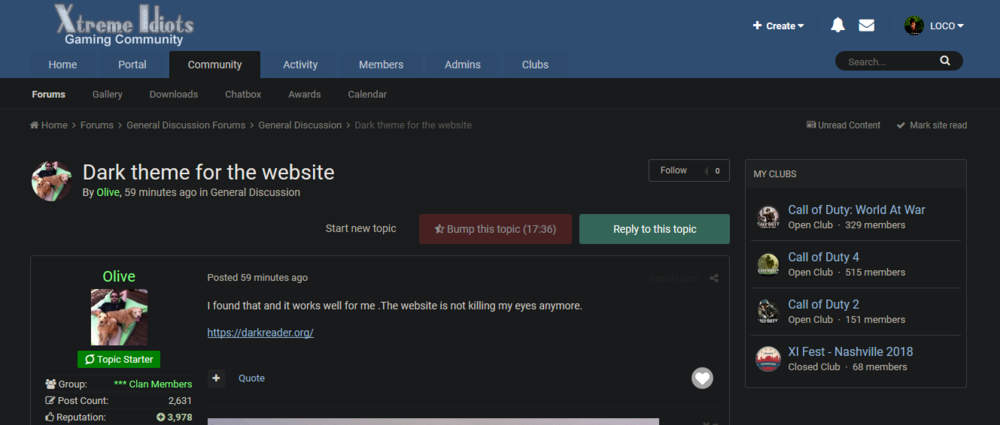Open the Awards submenu item

pos(304,94)
